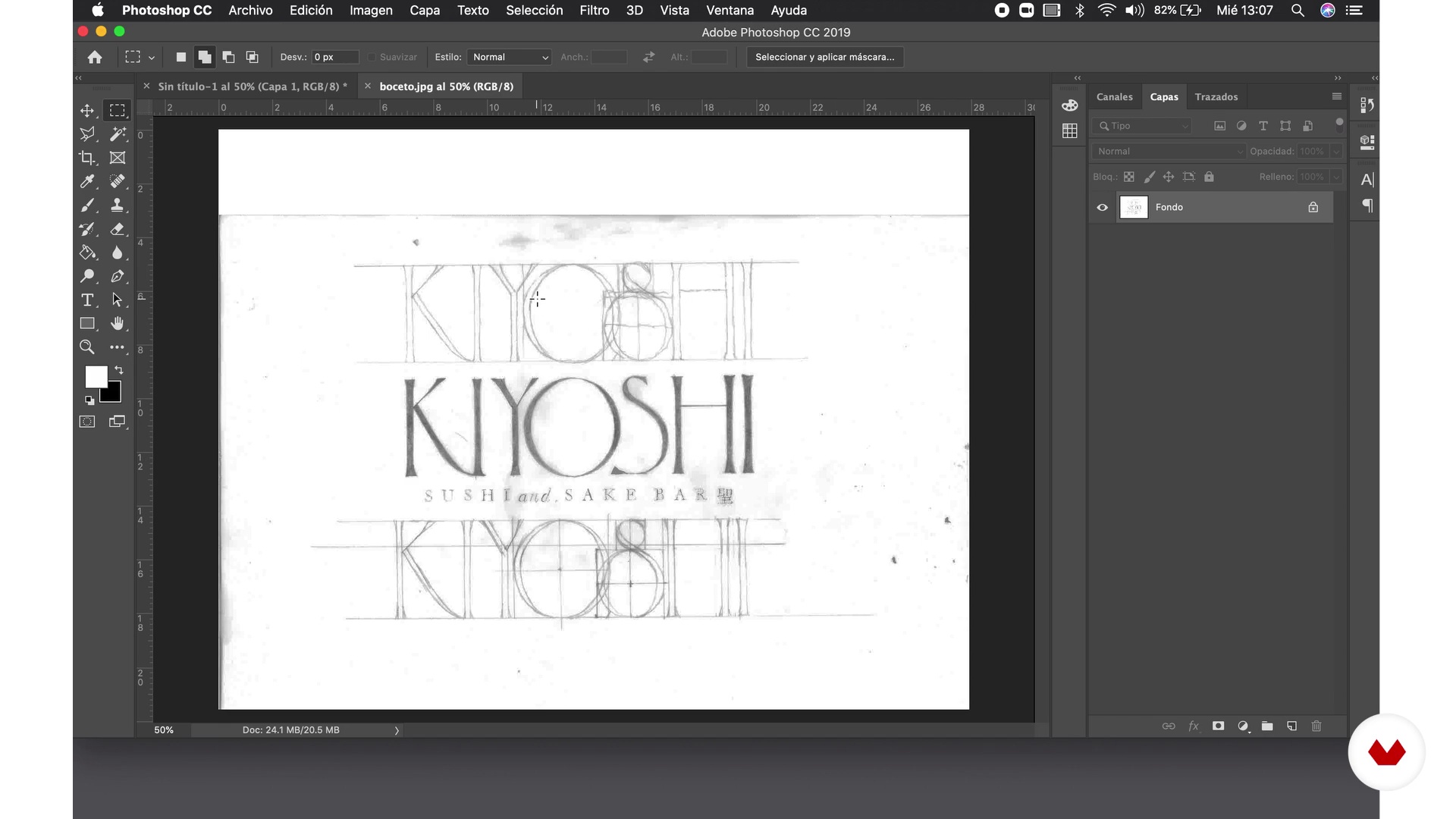Select the Polygonal Lasso tool

point(87,134)
